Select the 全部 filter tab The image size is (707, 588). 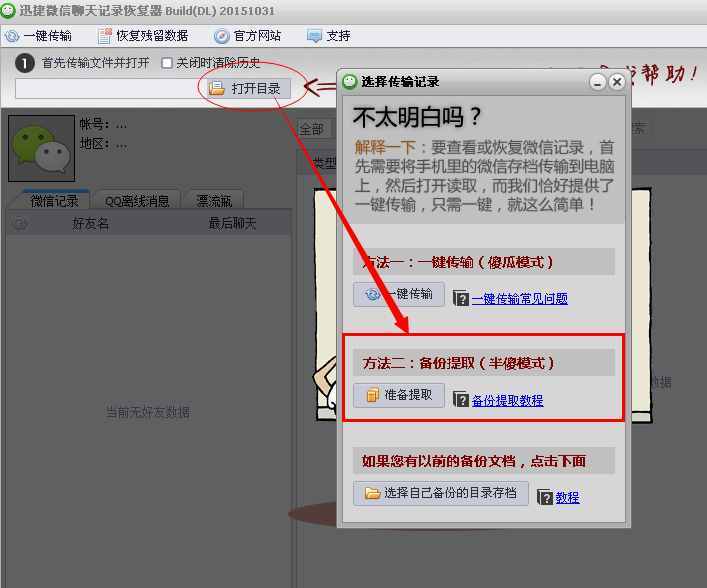tap(313, 129)
